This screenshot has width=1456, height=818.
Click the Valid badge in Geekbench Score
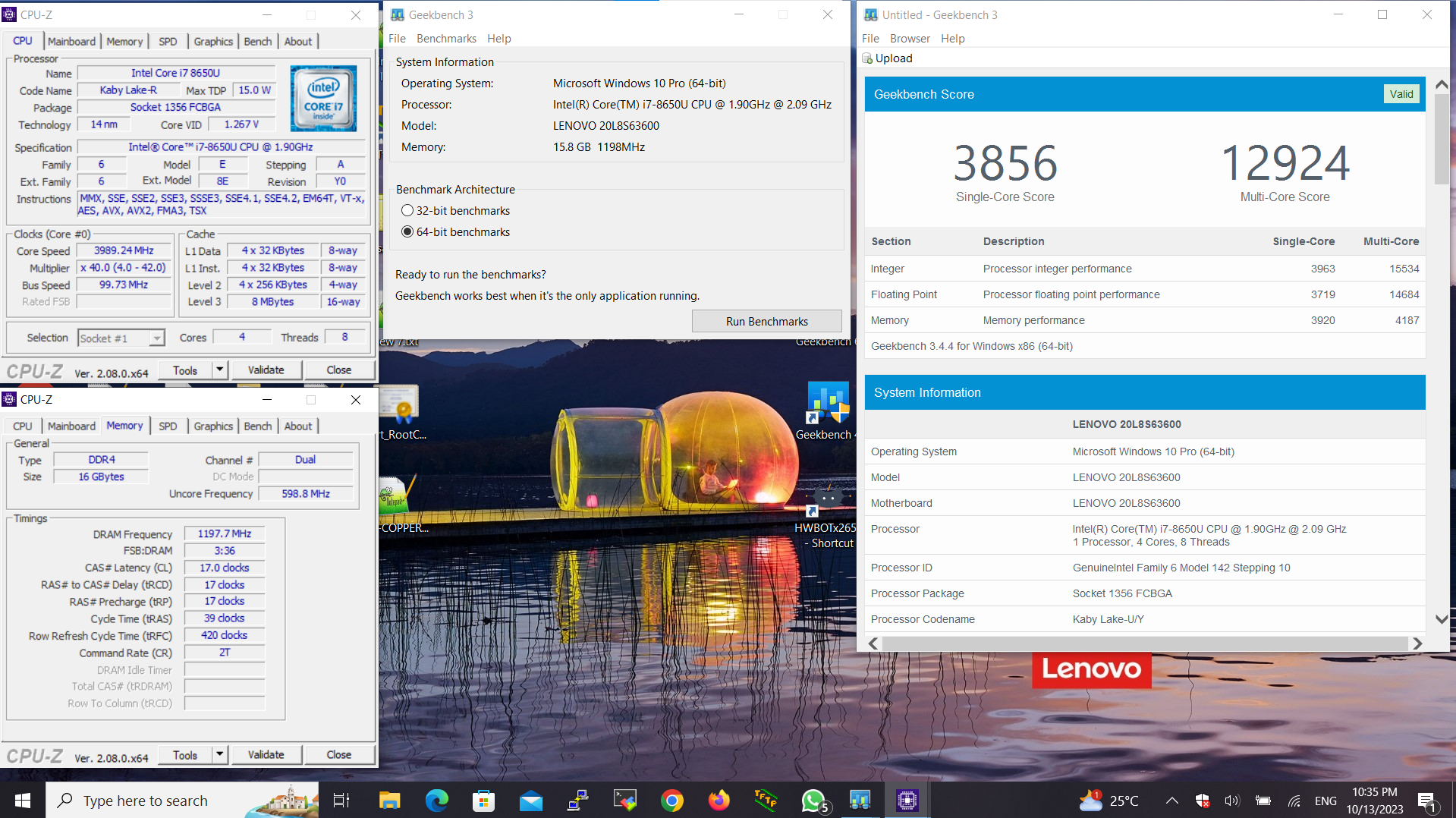click(1401, 94)
